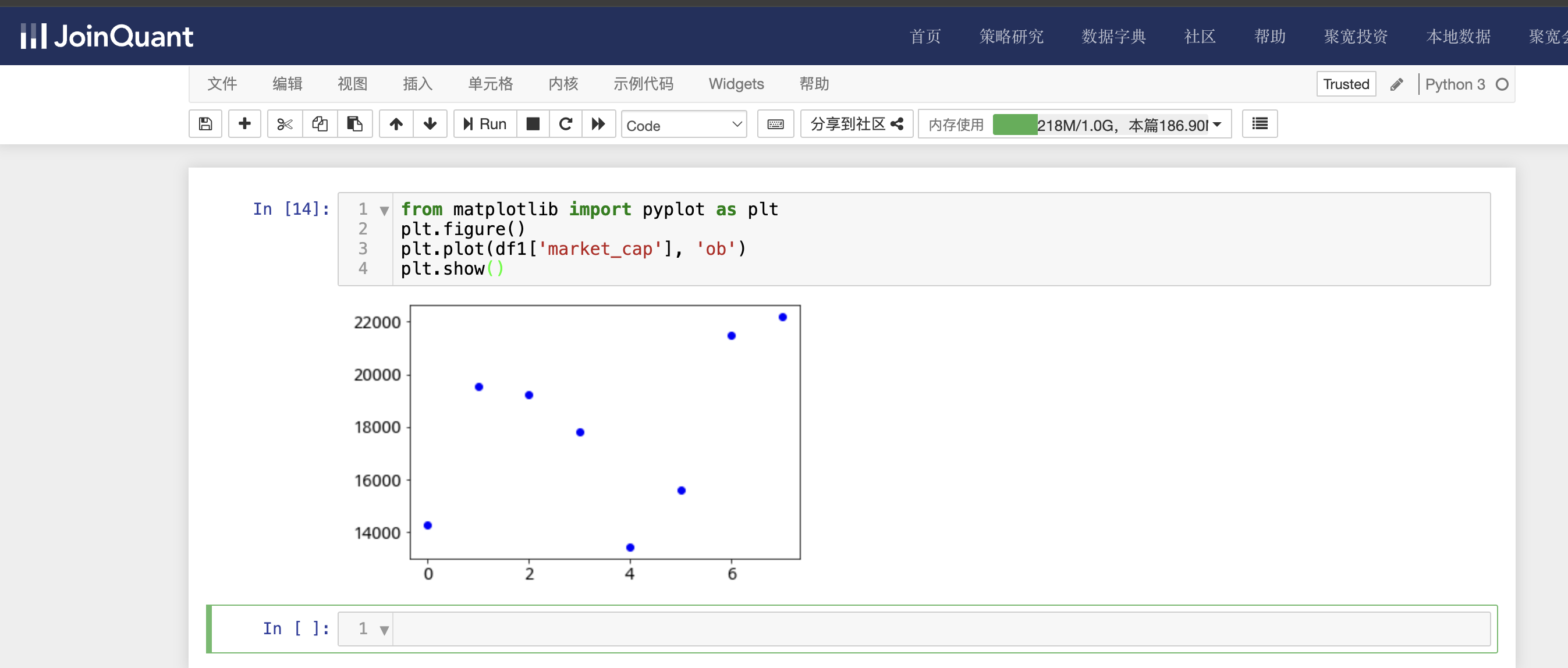Insert a new cell with plus icon
Image resolution: width=1568 pixels, height=668 pixels.
click(244, 124)
